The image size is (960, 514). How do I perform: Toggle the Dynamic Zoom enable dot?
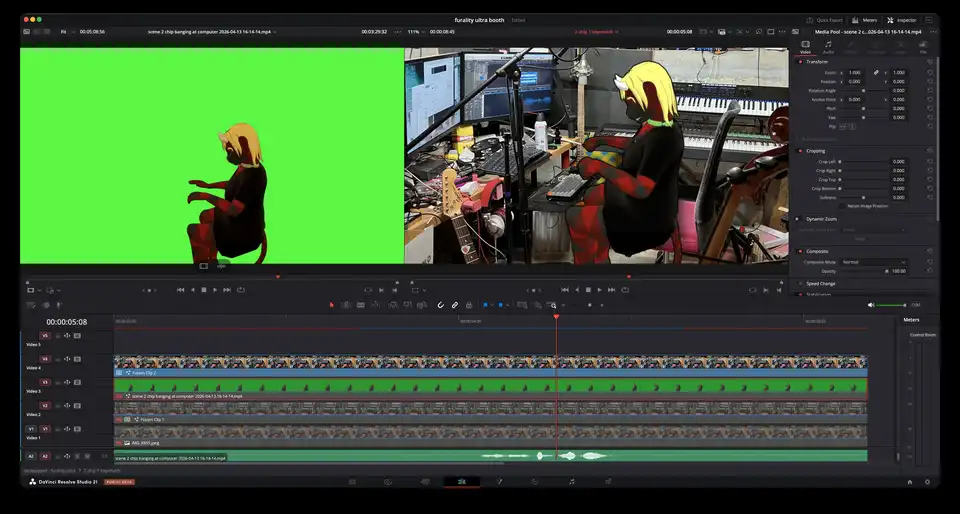[x=800, y=218]
